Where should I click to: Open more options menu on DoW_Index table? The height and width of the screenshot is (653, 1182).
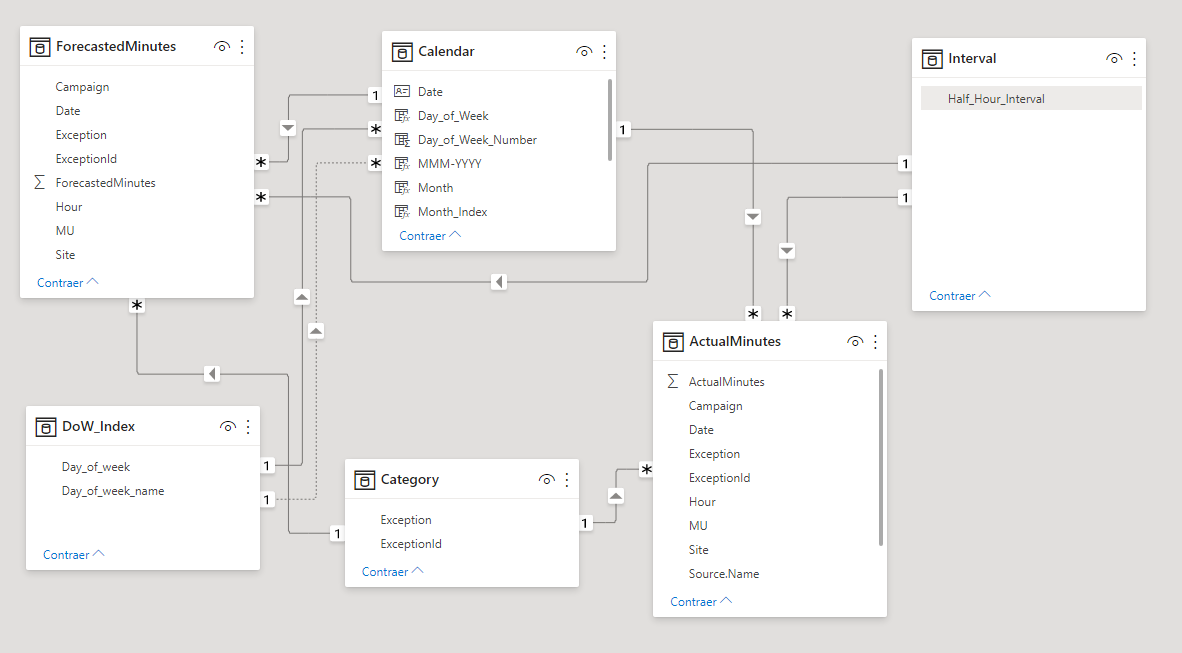(x=248, y=427)
